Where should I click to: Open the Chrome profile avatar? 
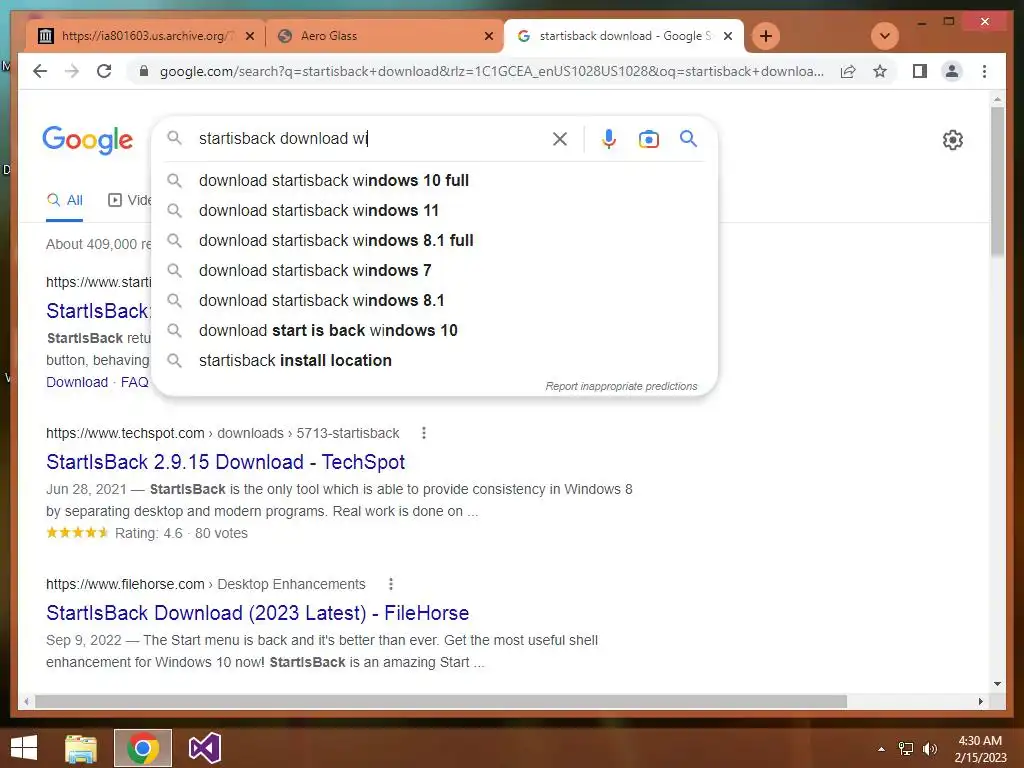952,71
